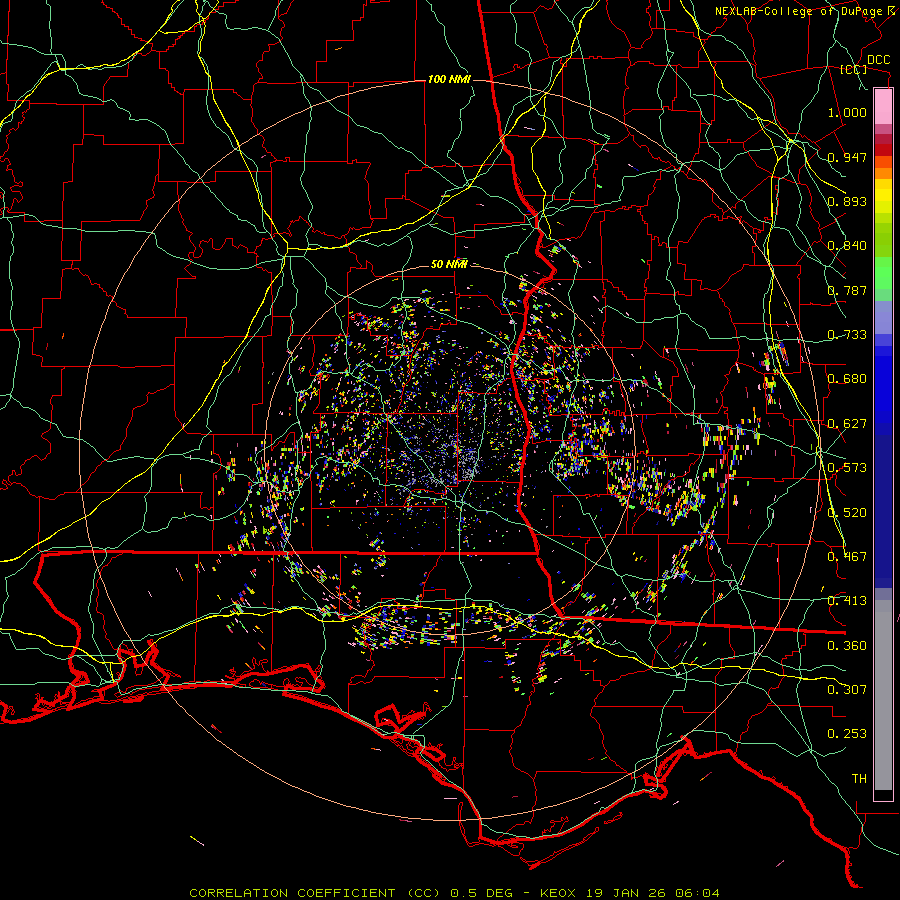Screen dimensions: 900x900
Task: Click the 0.627 scale value
Action: click(847, 424)
